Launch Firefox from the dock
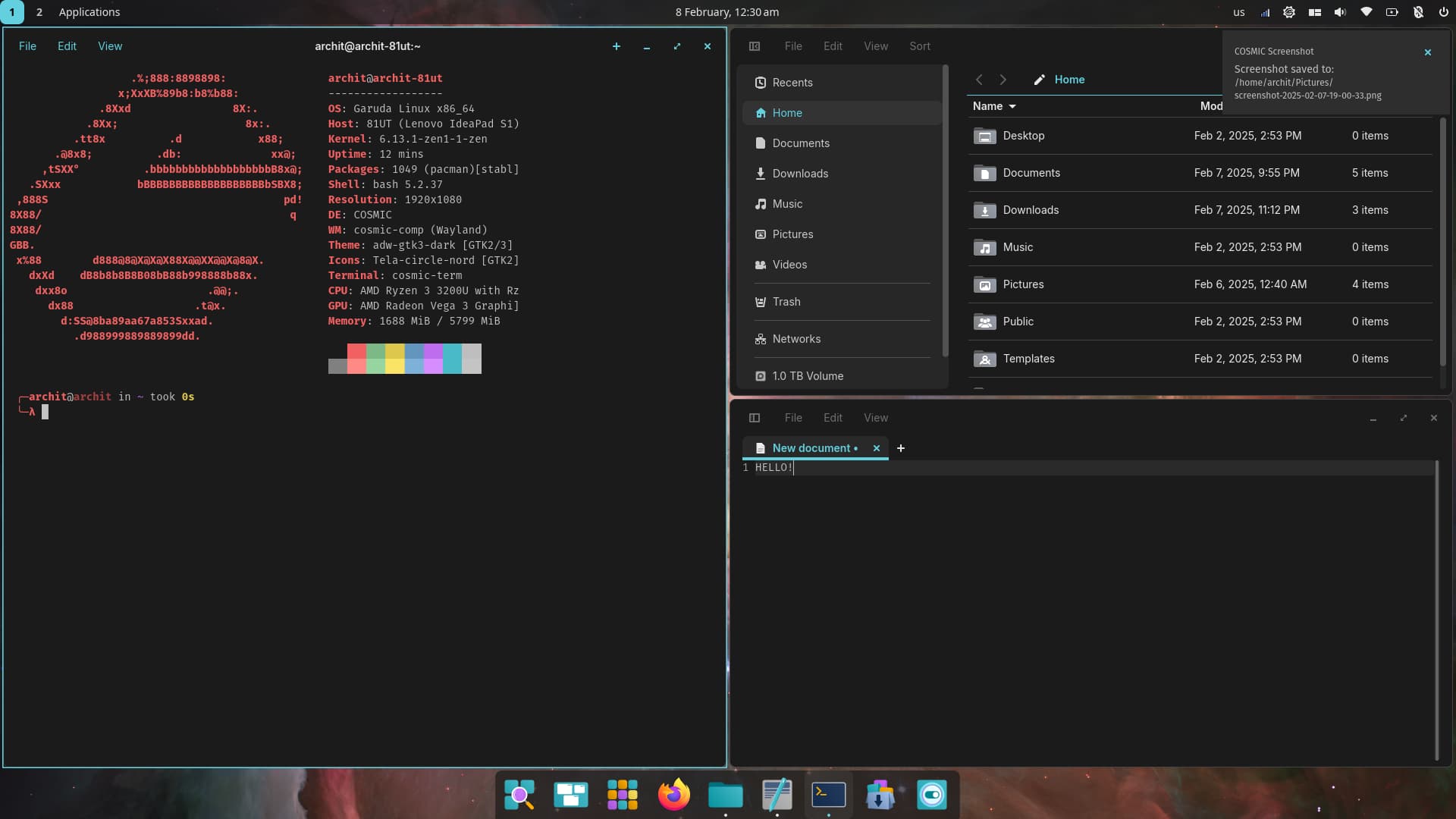Viewport: 1456px width, 819px height. (674, 795)
